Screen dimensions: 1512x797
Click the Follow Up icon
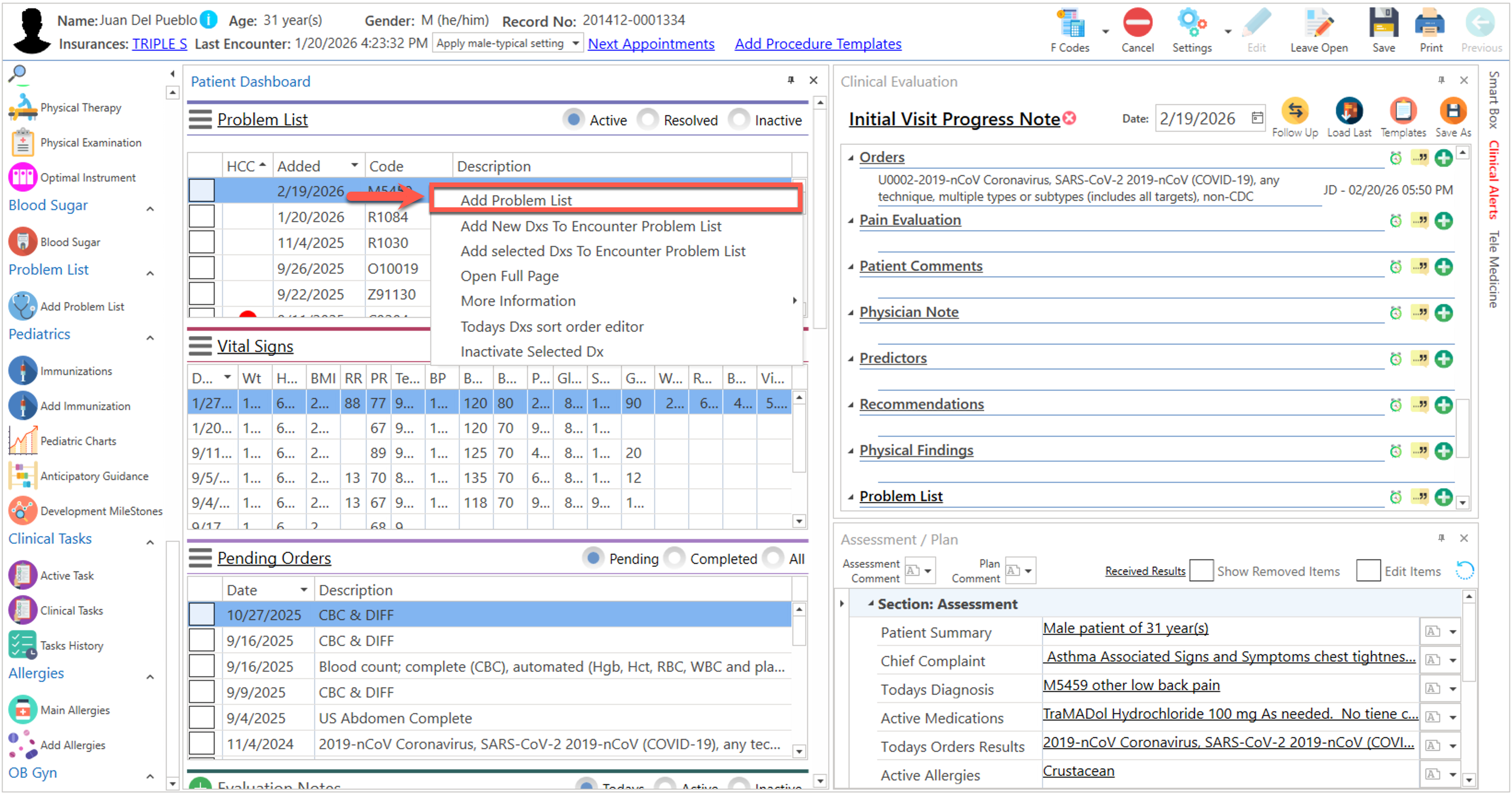[x=1295, y=111]
